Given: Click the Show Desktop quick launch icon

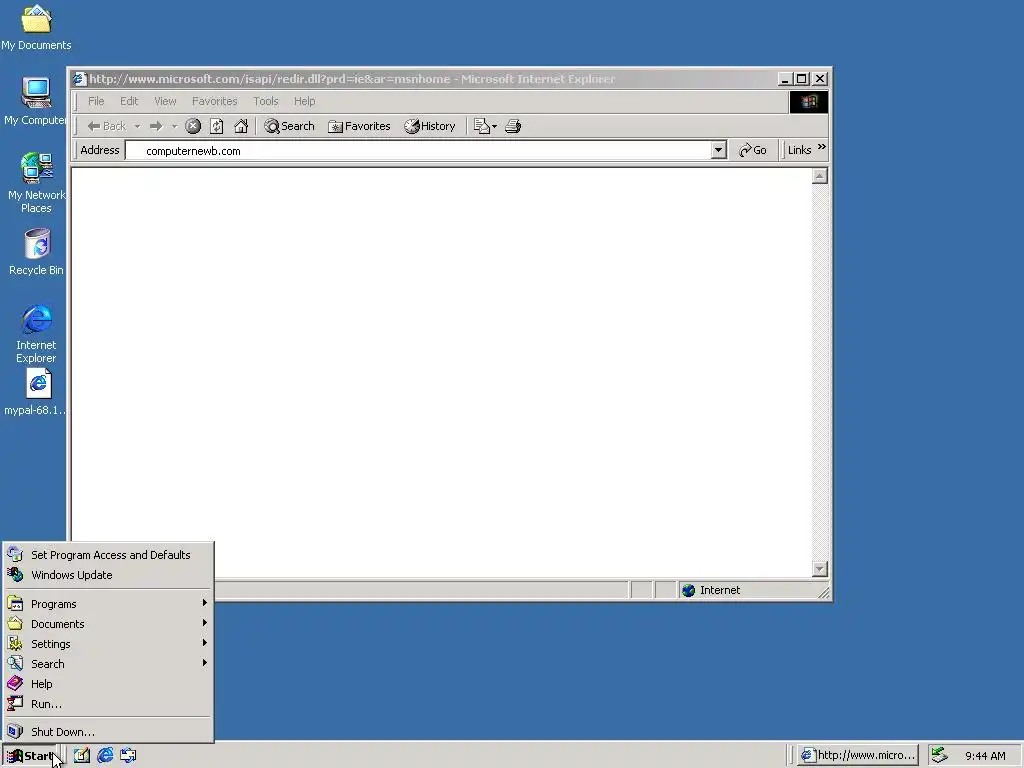Looking at the screenshot, I should tap(82, 756).
